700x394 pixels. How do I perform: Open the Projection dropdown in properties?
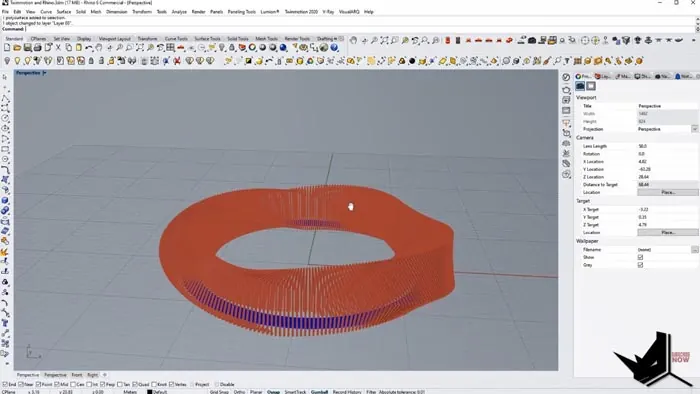(694, 129)
